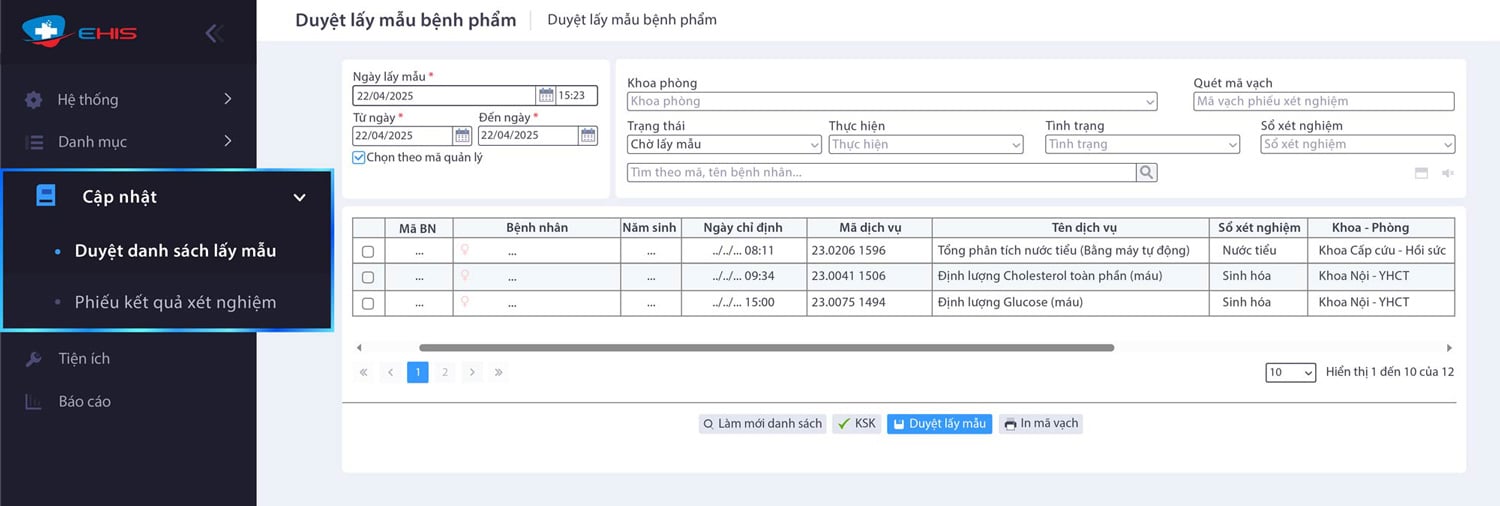Open the Trạng thái dropdown showing Chờ lấy mẫu
1500x506 pixels.
point(724,145)
